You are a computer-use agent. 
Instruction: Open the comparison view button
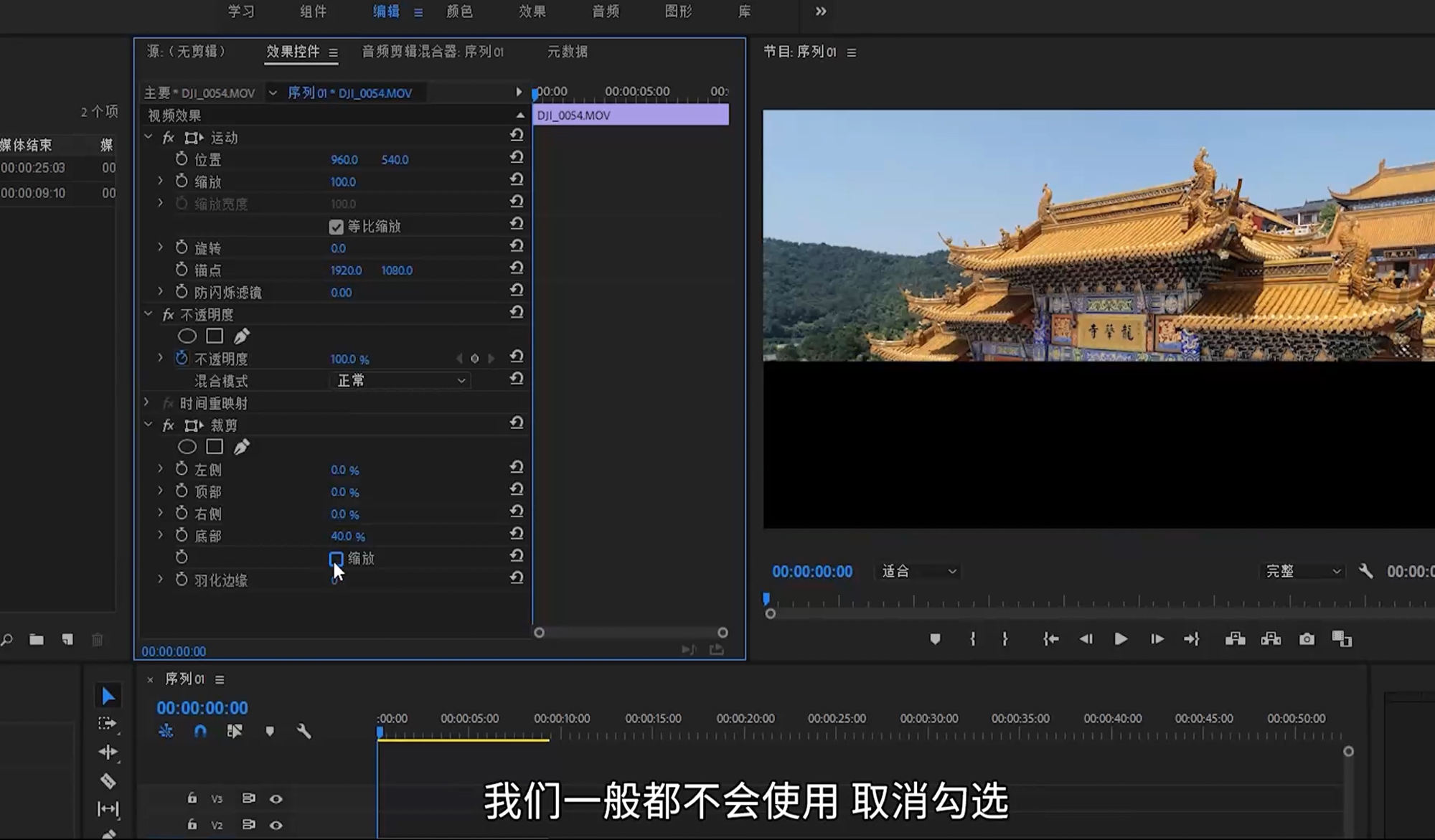click(1342, 639)
